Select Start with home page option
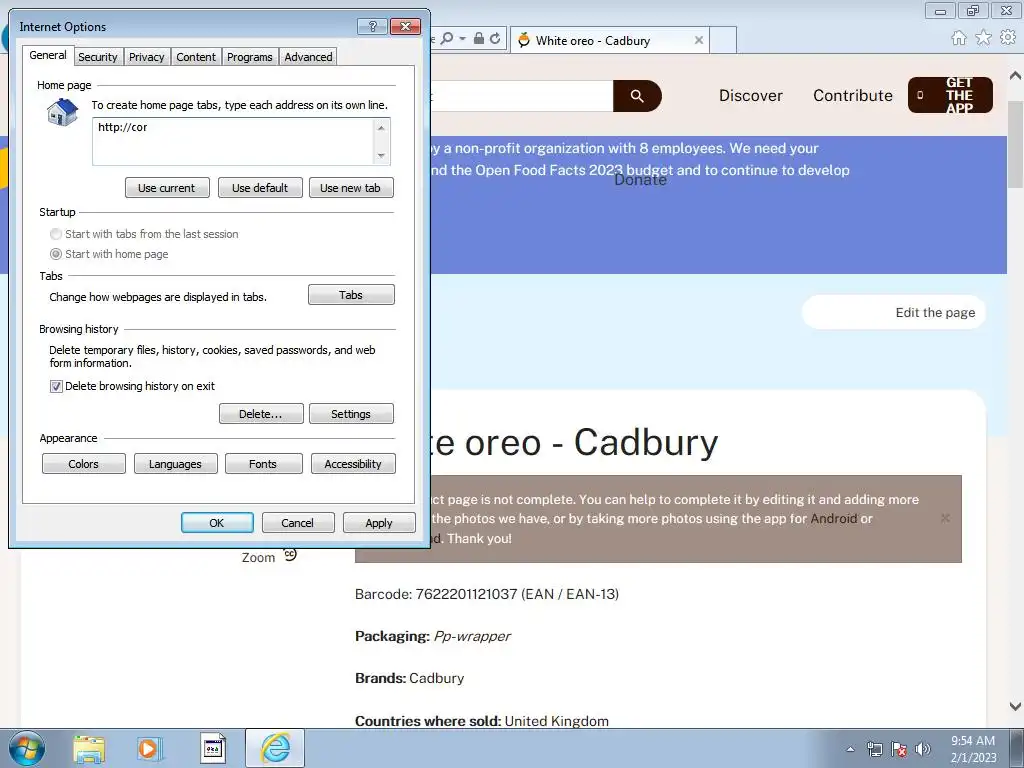The image size is (1024, 768). (x=56, y=254)
